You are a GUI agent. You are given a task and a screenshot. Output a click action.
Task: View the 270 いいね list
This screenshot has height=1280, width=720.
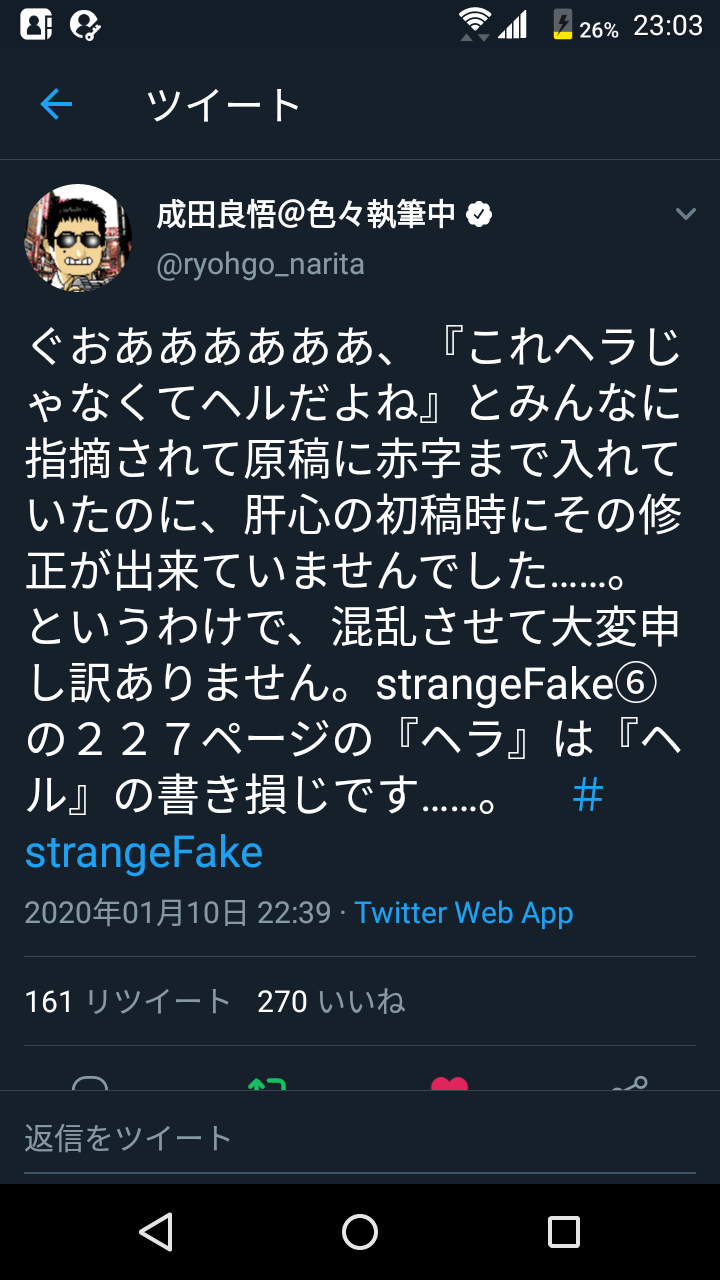[x=331, y=1001]
